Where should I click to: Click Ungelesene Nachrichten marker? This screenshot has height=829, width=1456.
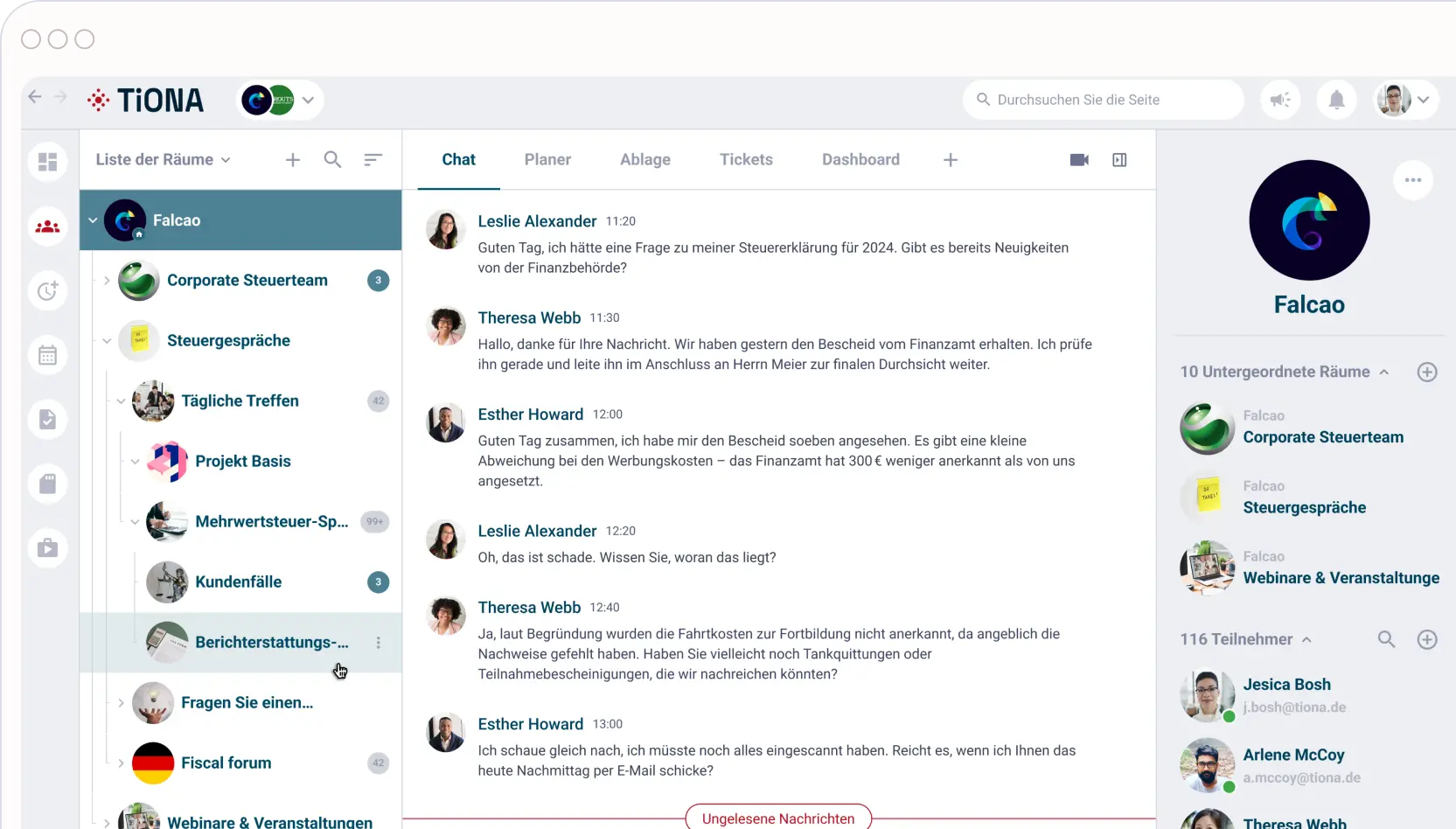pos(778,819)
